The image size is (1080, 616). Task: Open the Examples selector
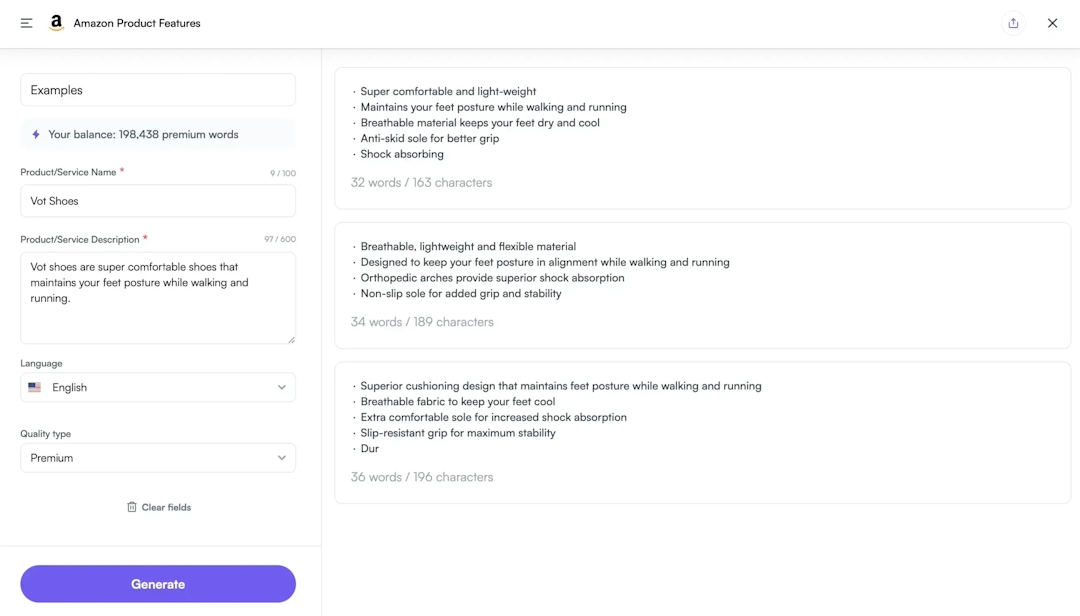coord(158,90)
